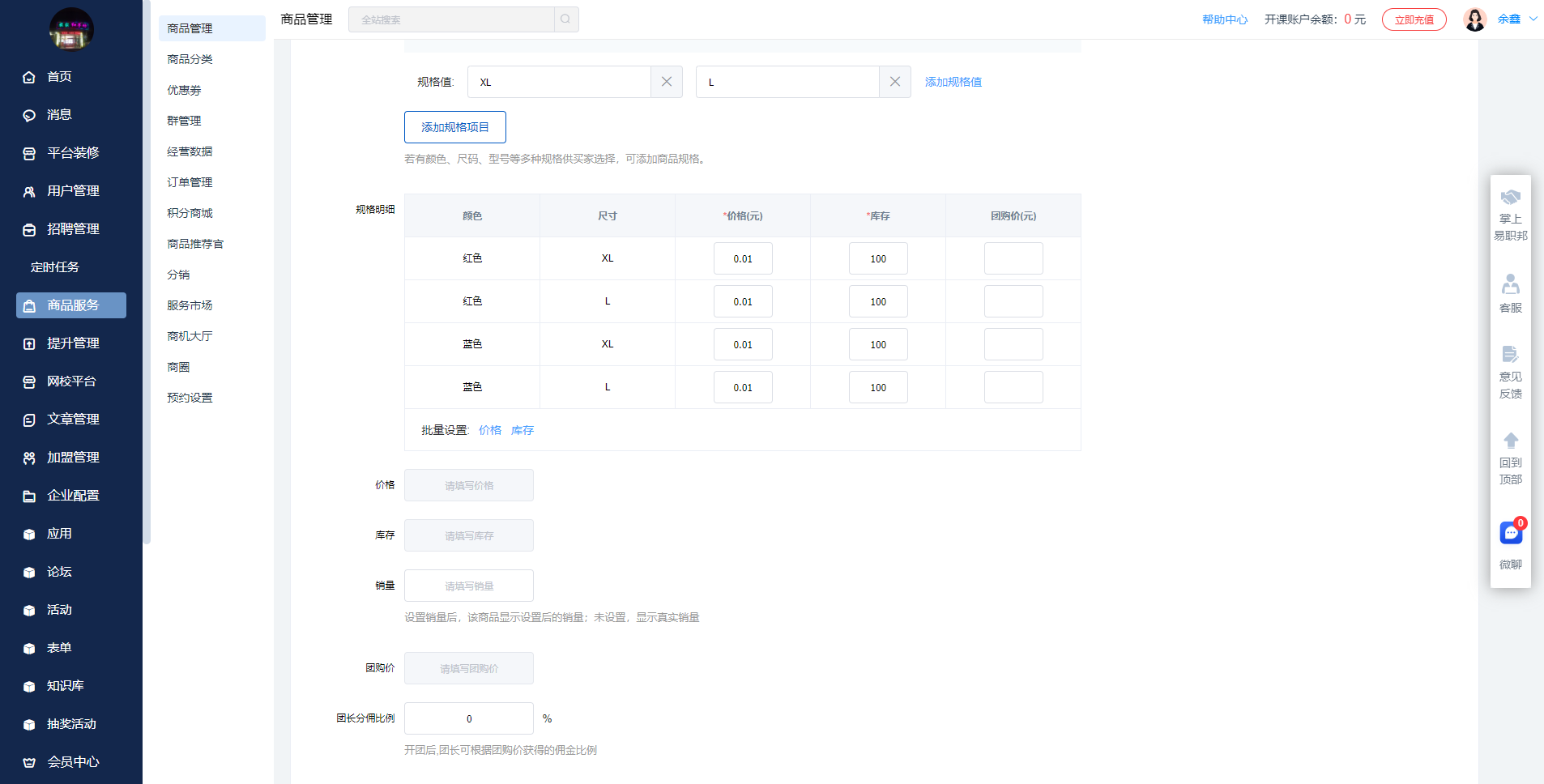
Task: Remove the XL spec value
Action: tap(666, 82)
